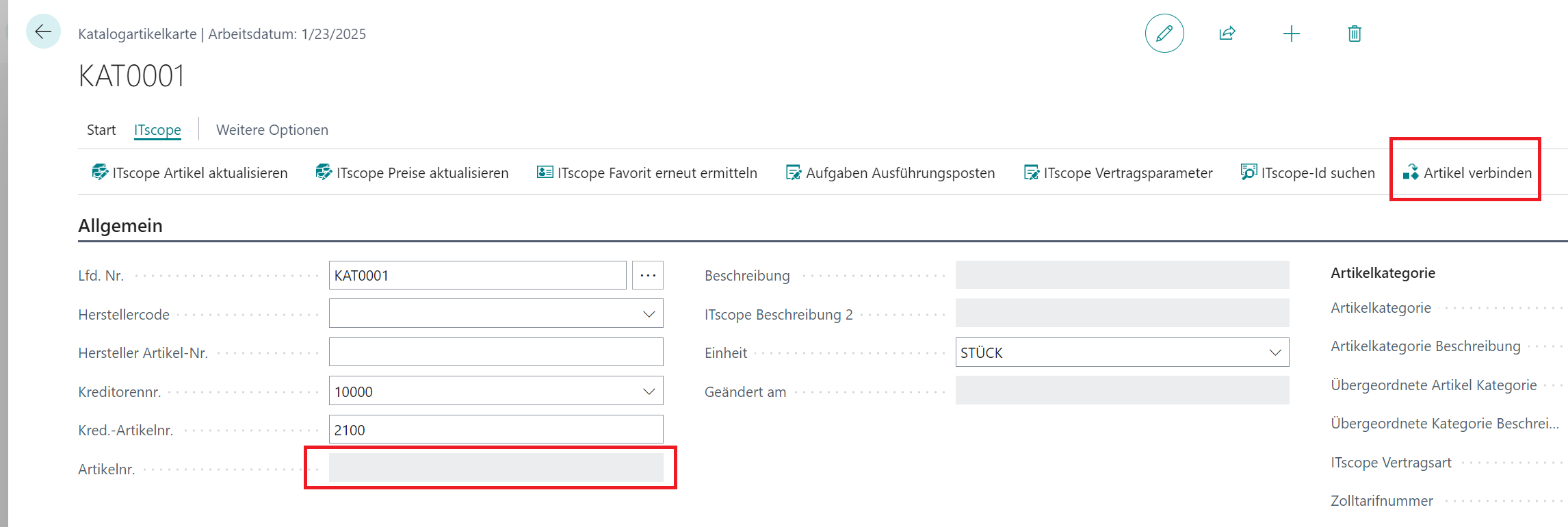Delete the record with the trash icon

(x=1355, y=34)
